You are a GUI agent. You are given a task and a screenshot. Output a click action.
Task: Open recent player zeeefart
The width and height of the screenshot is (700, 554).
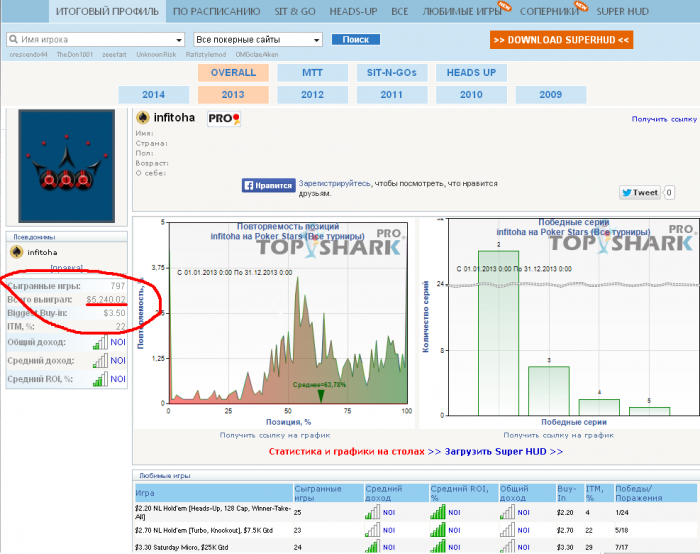click(114, 54)
